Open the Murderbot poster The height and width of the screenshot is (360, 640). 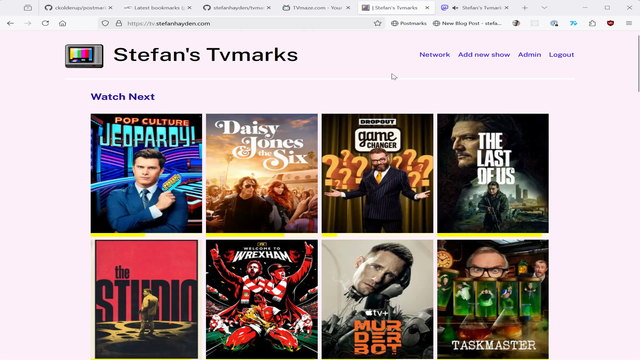click(x=377, y=299)
